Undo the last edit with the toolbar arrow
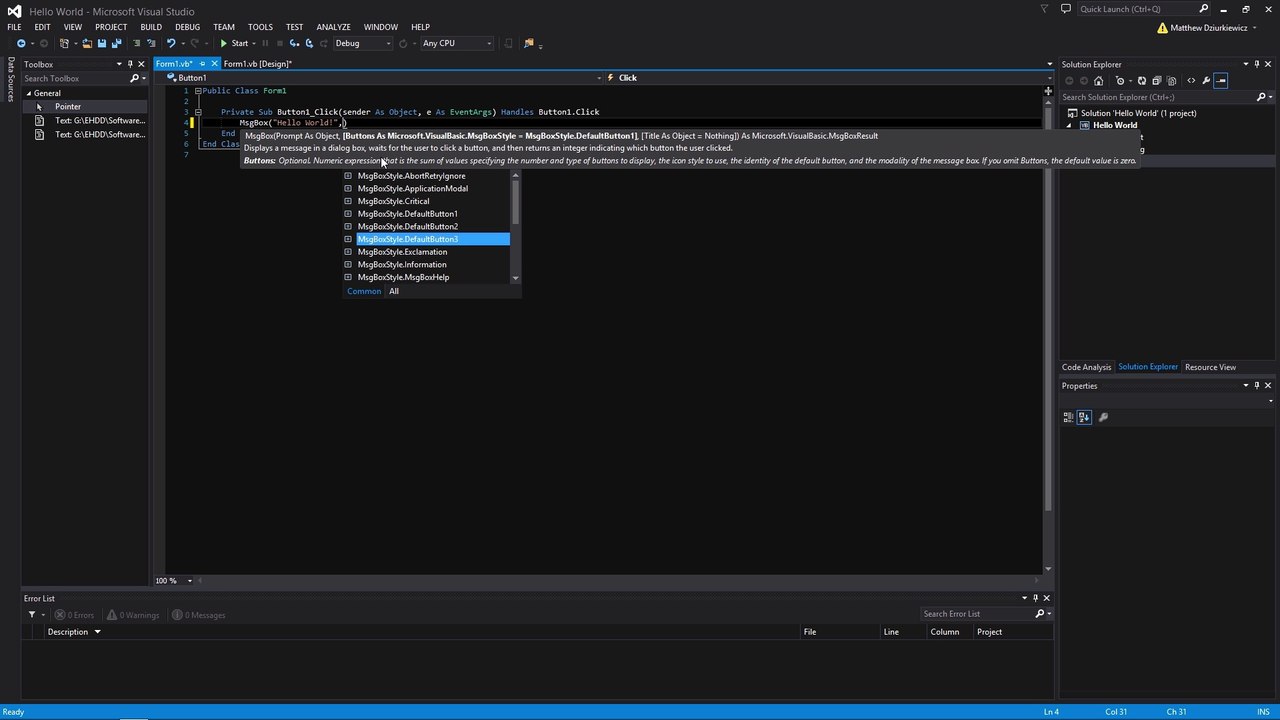Viewport: 1280px width, 720px height. (171, 43)
